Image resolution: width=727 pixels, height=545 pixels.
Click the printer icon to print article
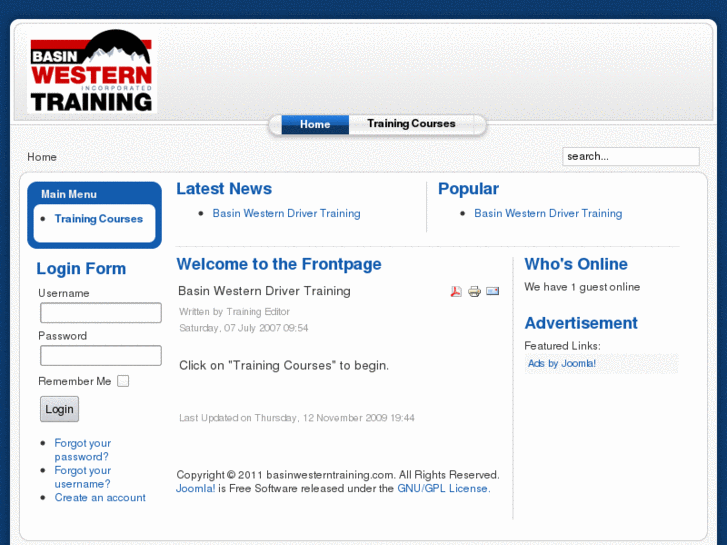click(474, 291)
